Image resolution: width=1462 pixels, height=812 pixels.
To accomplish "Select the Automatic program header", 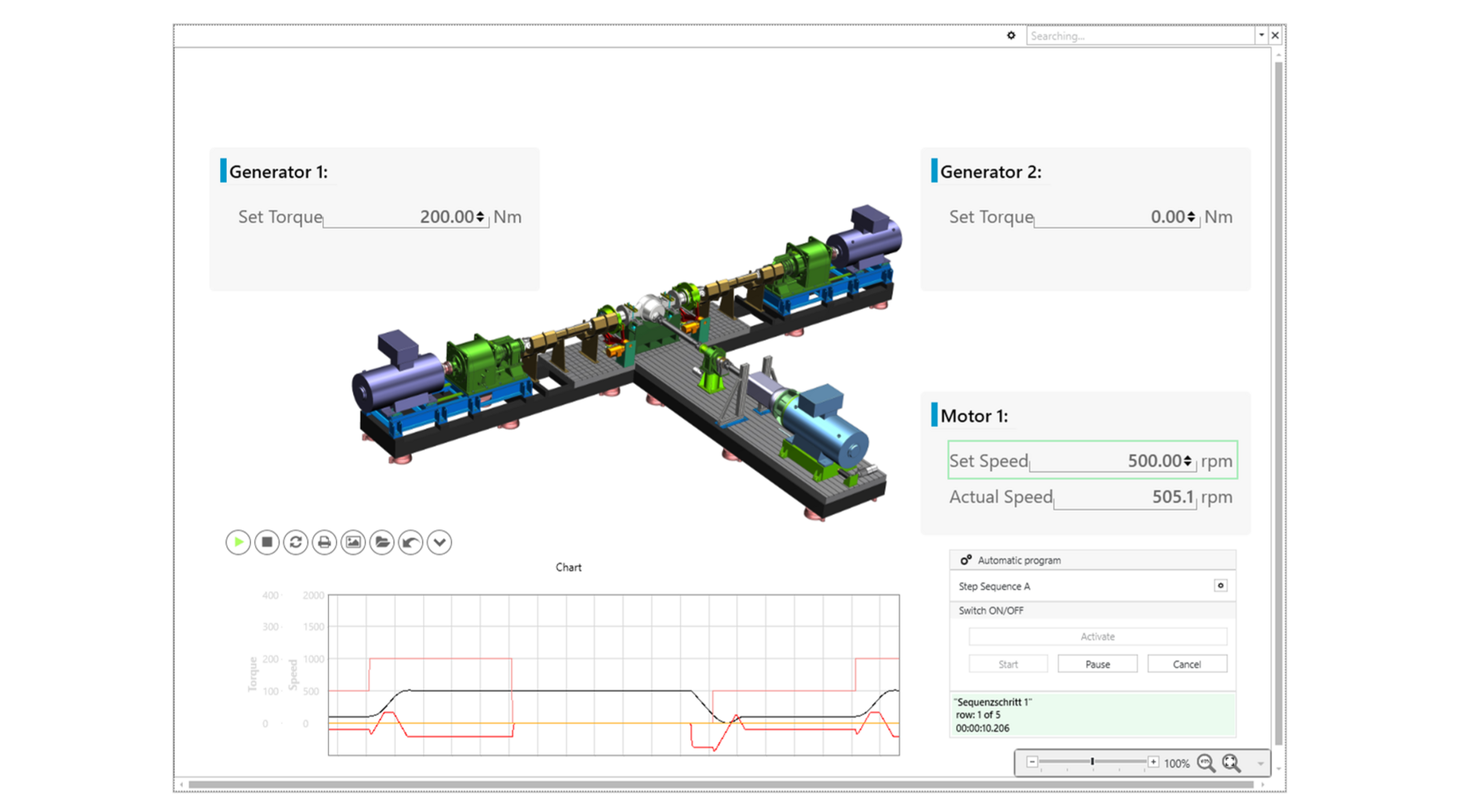I will pyautogui.click(x=1018, y=559).
